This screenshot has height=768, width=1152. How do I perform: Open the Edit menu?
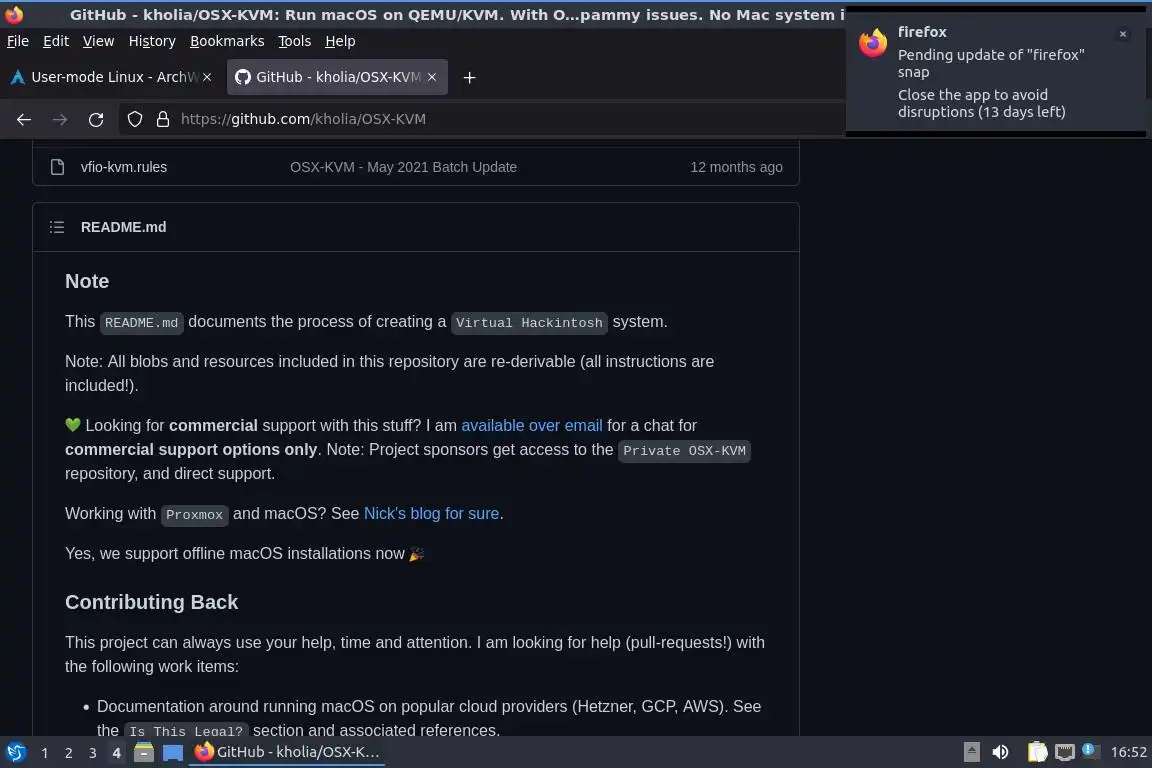[56, 41]
